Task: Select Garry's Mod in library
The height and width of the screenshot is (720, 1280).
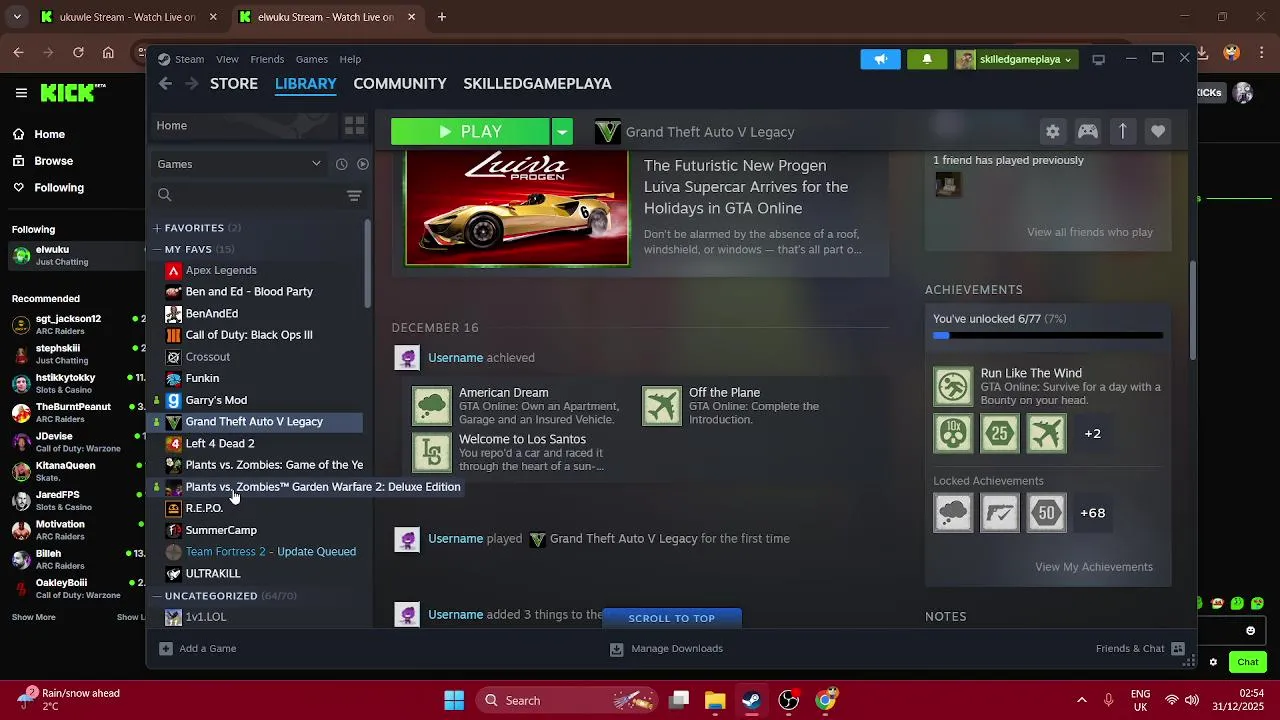Action: 216,400
